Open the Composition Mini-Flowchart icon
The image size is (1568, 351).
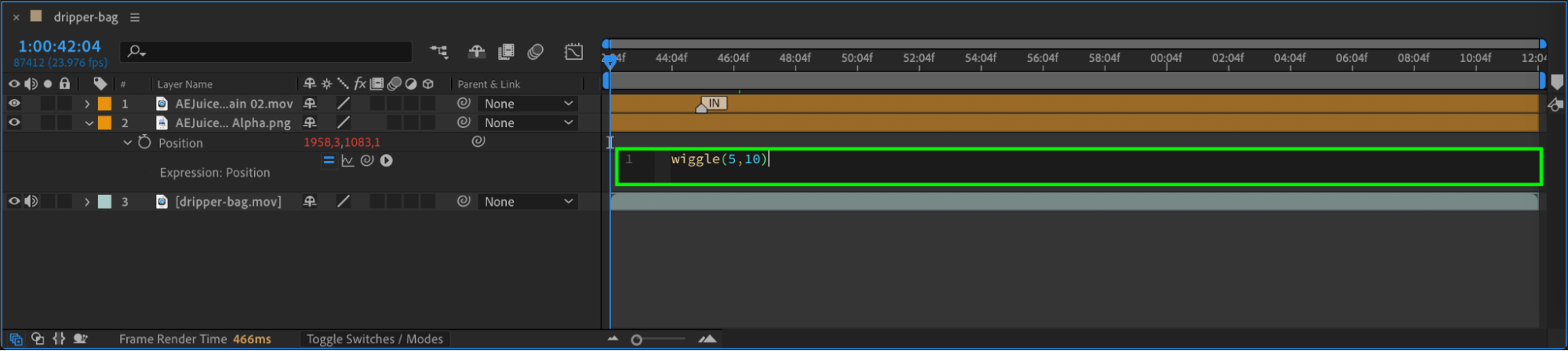[x=438, y=52]
